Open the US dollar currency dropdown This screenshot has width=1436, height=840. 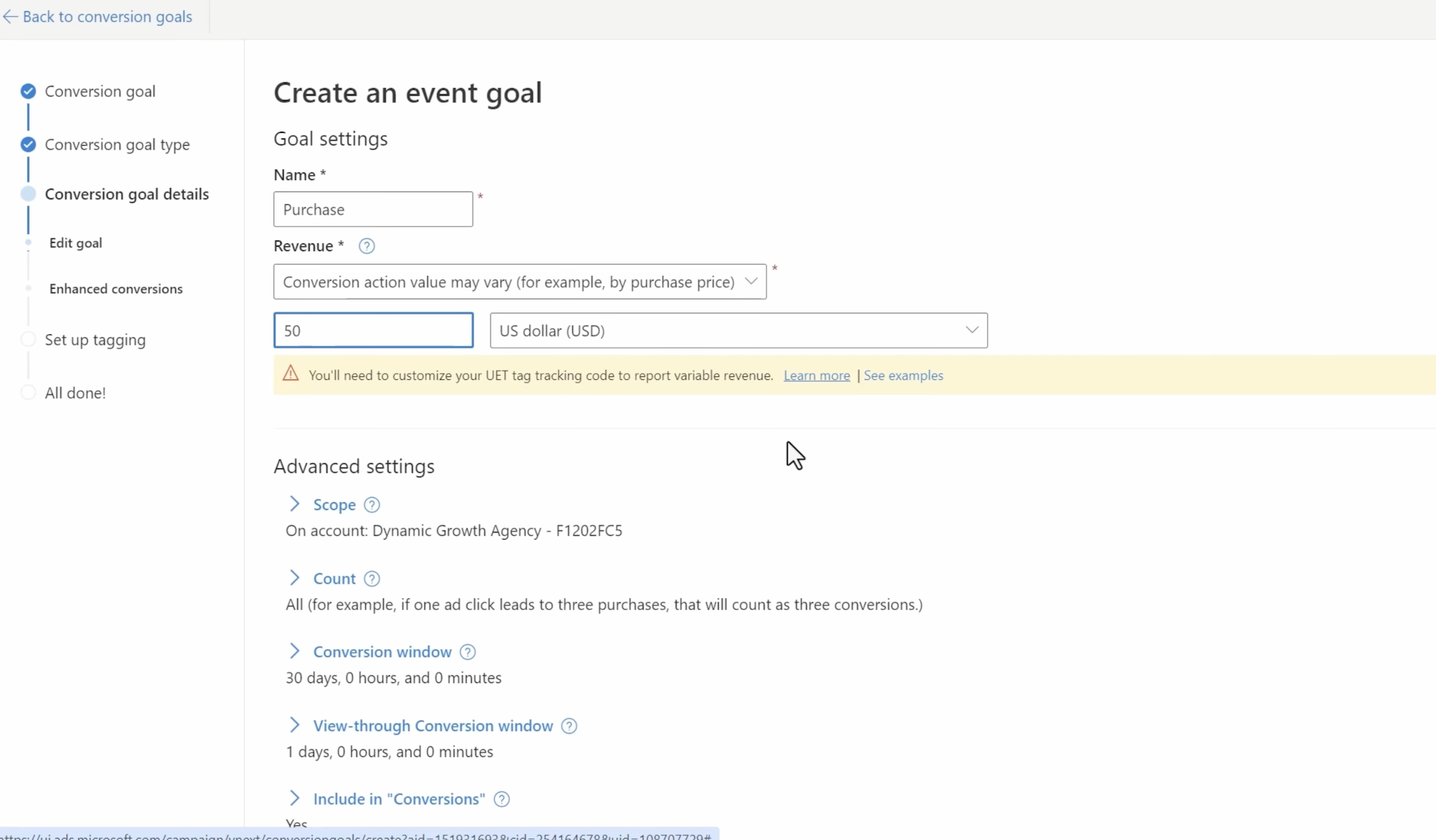[738, 331]
